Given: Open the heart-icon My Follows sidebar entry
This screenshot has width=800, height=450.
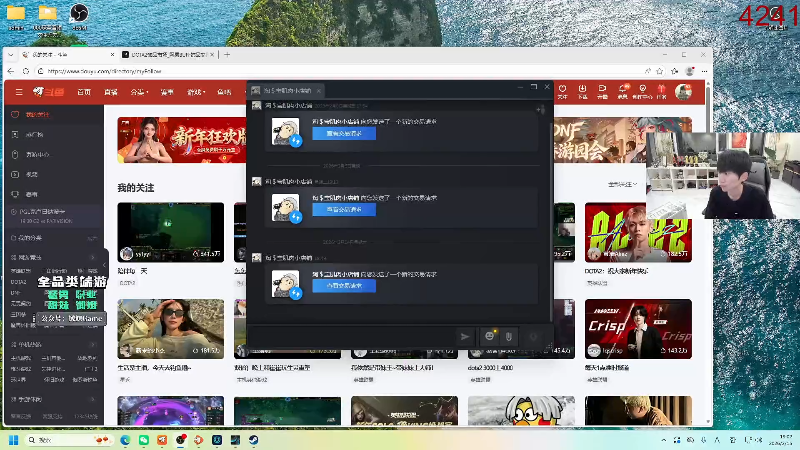Looking at the screenshot, I should (54, 114).
